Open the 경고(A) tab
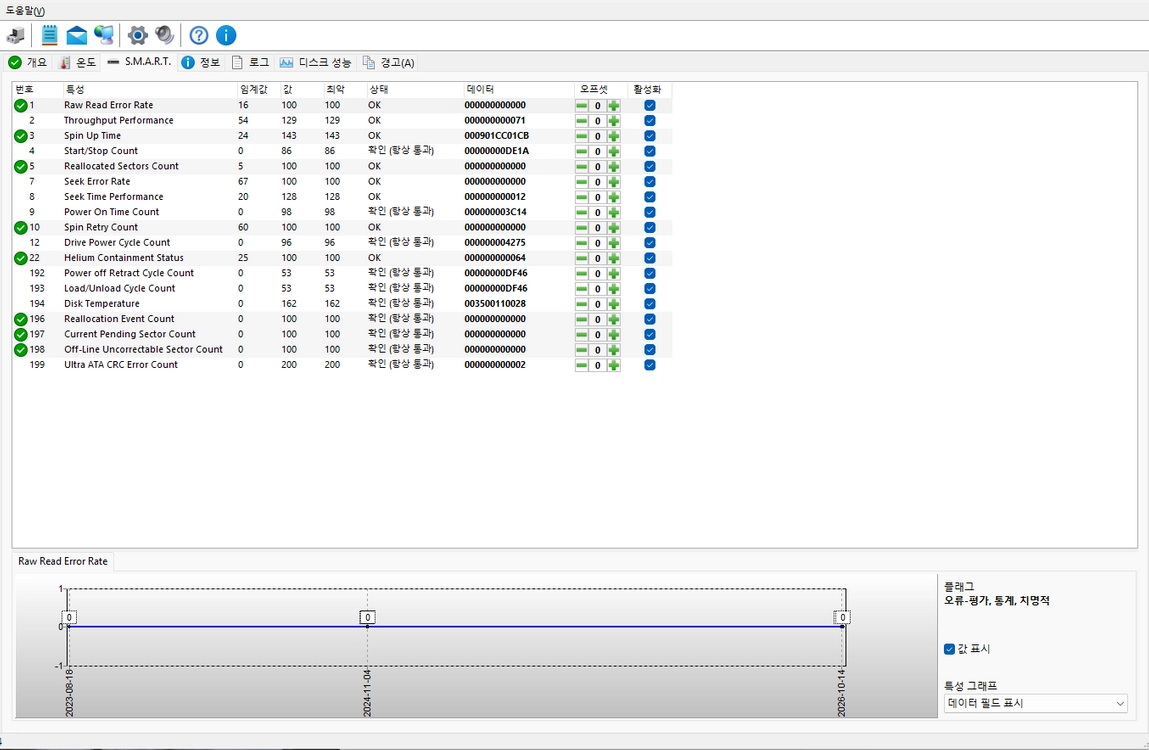This screenshot has height=750, width=1149. 388,62
